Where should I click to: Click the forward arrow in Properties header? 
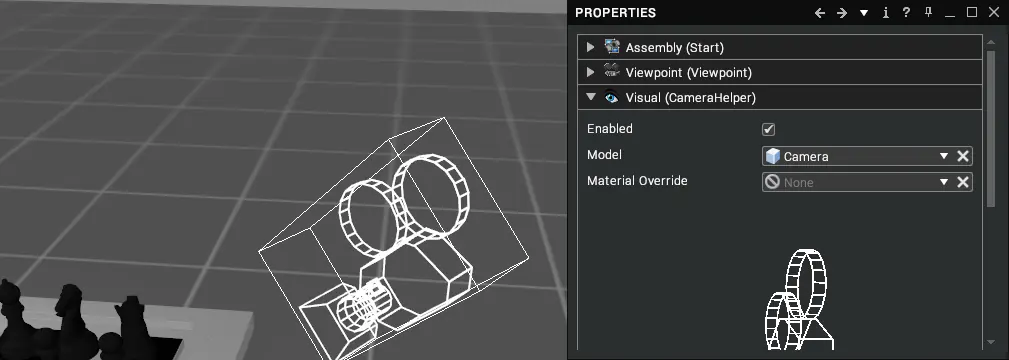[842, 13]
